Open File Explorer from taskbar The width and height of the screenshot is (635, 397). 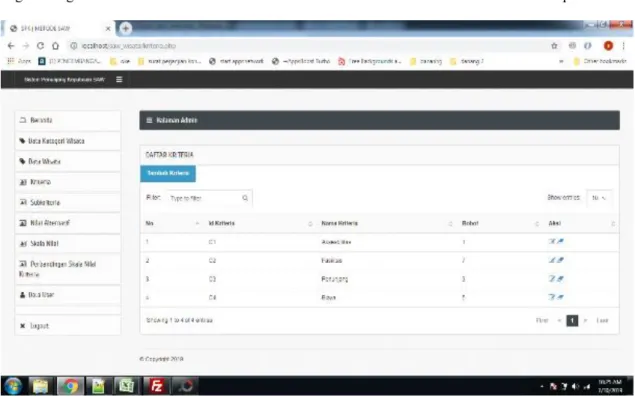click(x=40, y=386)
